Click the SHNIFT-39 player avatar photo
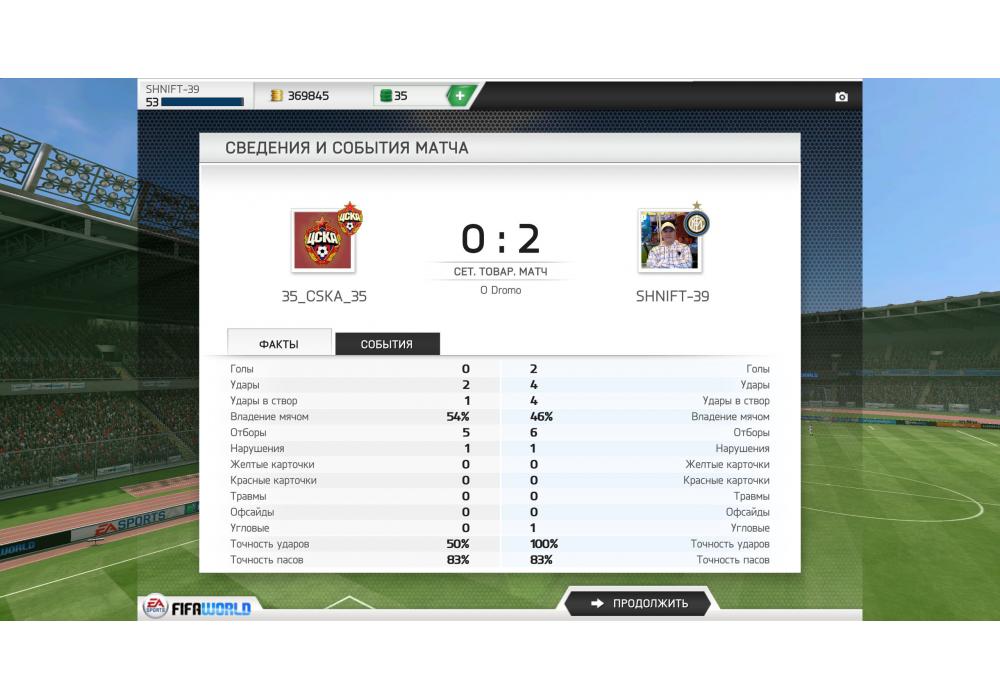1000x700 pixels. click(x=668, y=241)
